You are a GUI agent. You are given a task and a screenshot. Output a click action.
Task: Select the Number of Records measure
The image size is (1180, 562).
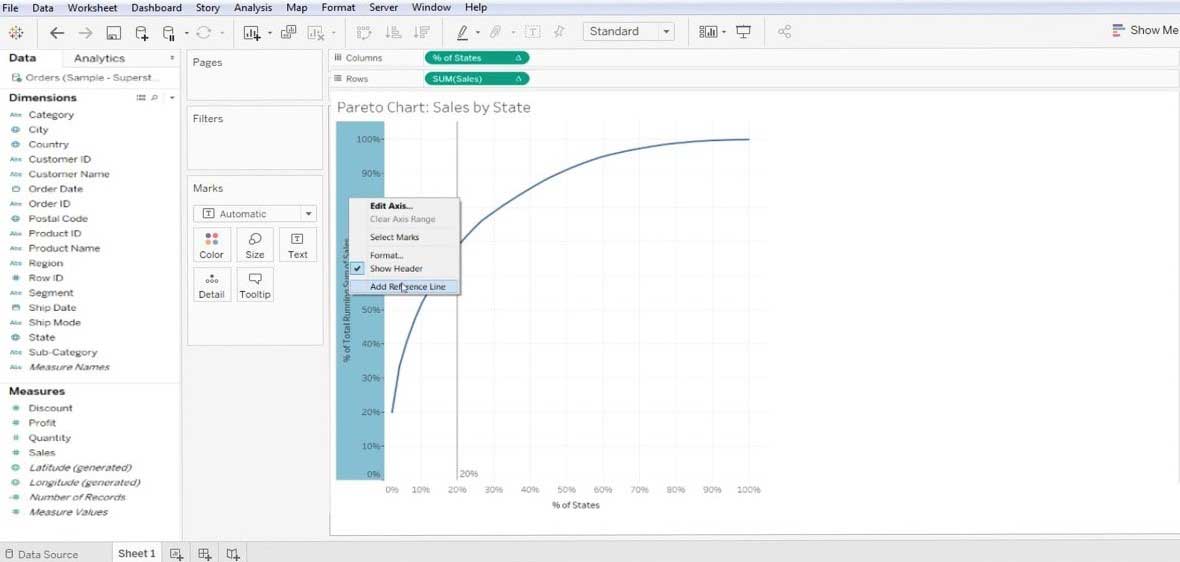click(78, 497)
